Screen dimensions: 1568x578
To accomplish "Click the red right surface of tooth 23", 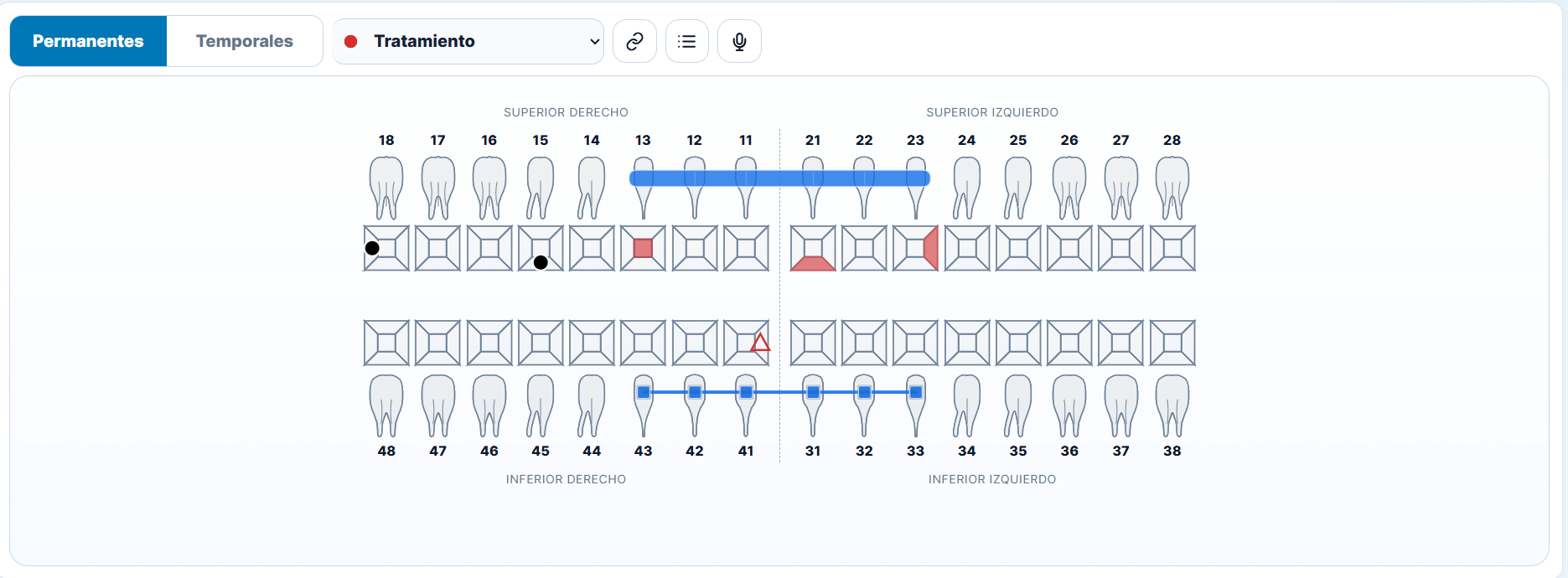I will click(x=931, y=248).
